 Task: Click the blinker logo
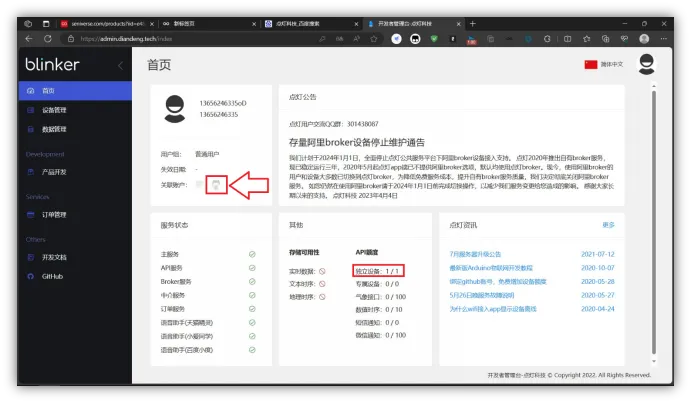pyautogui.click(x=52, y=64)
